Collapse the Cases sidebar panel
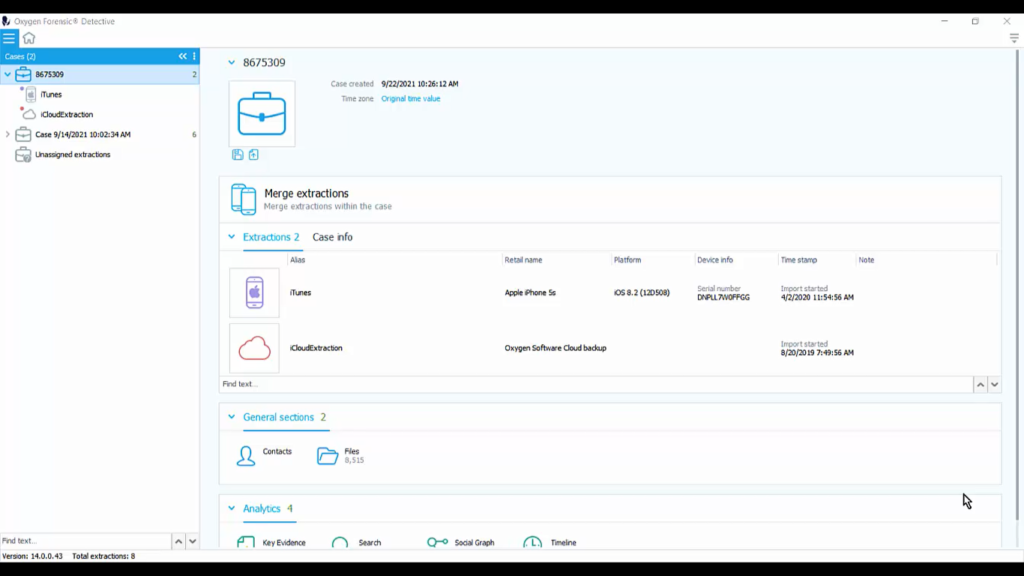The height and width of the screenshot is (576, 1024). (x=183, y=56)
